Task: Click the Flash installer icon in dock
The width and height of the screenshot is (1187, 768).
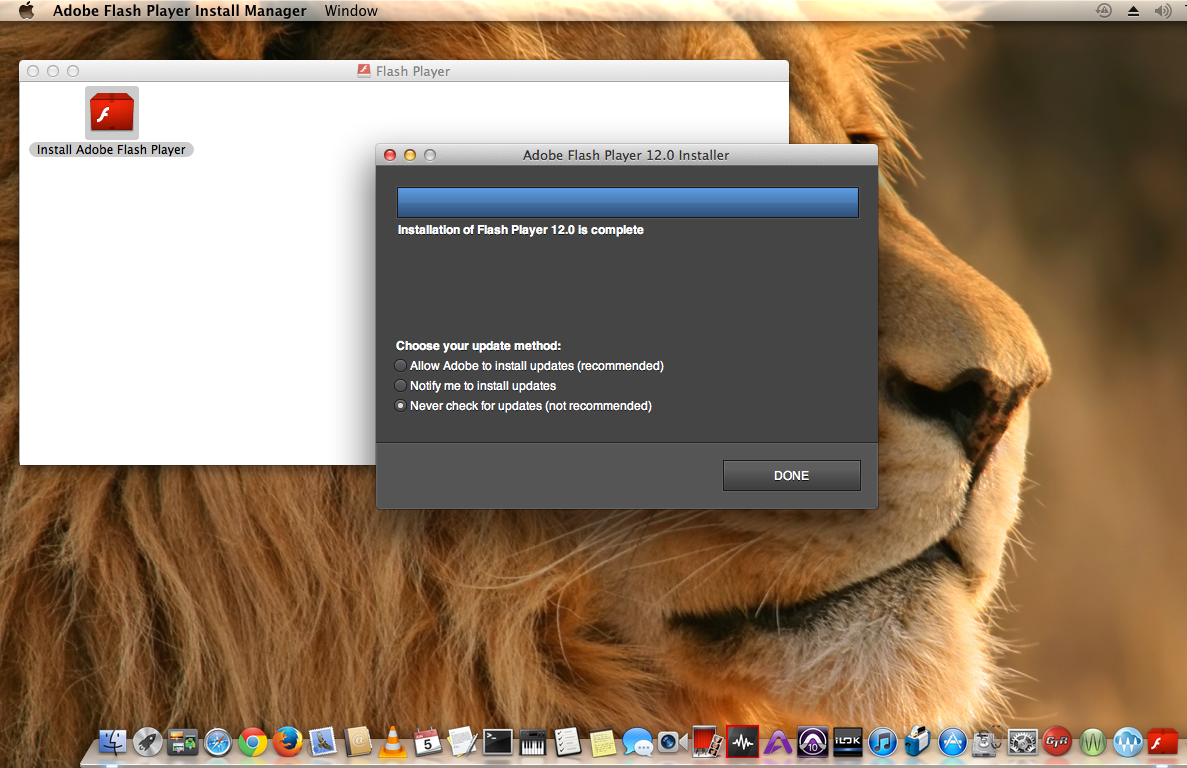Action: pyautogui.click(x=1162, y=742)
